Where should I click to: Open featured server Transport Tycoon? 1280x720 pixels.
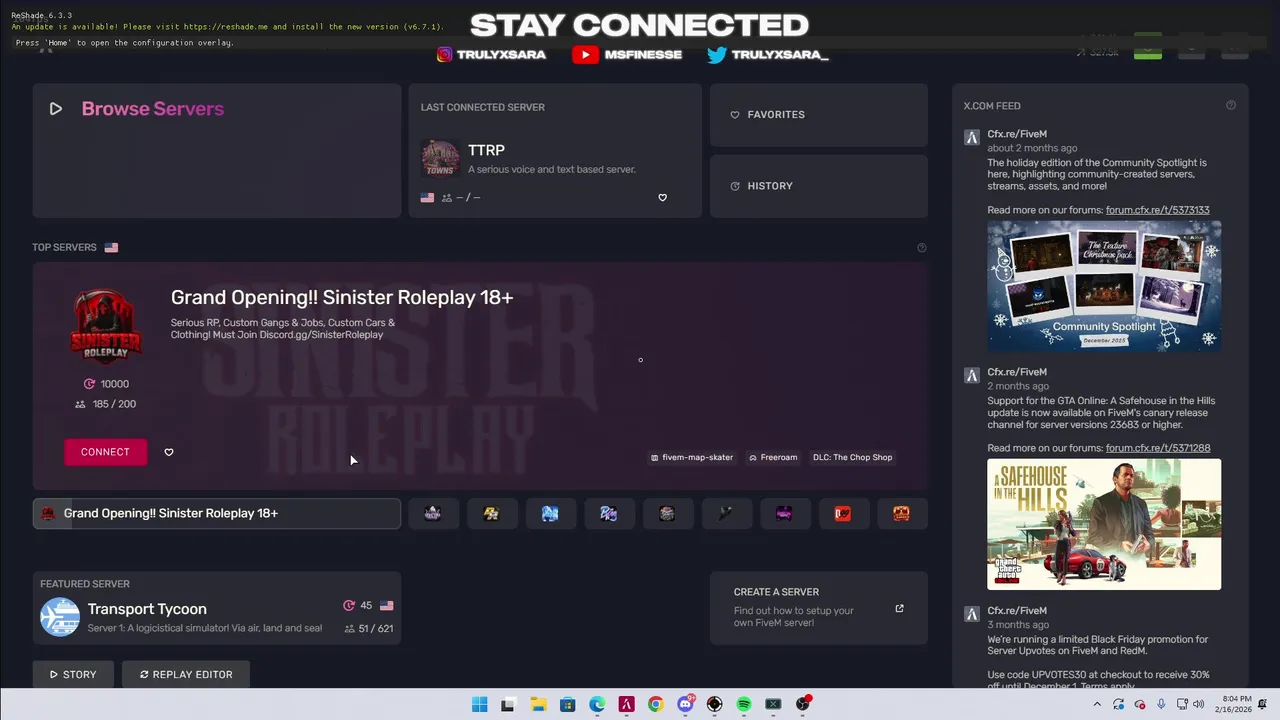(216, 608)
